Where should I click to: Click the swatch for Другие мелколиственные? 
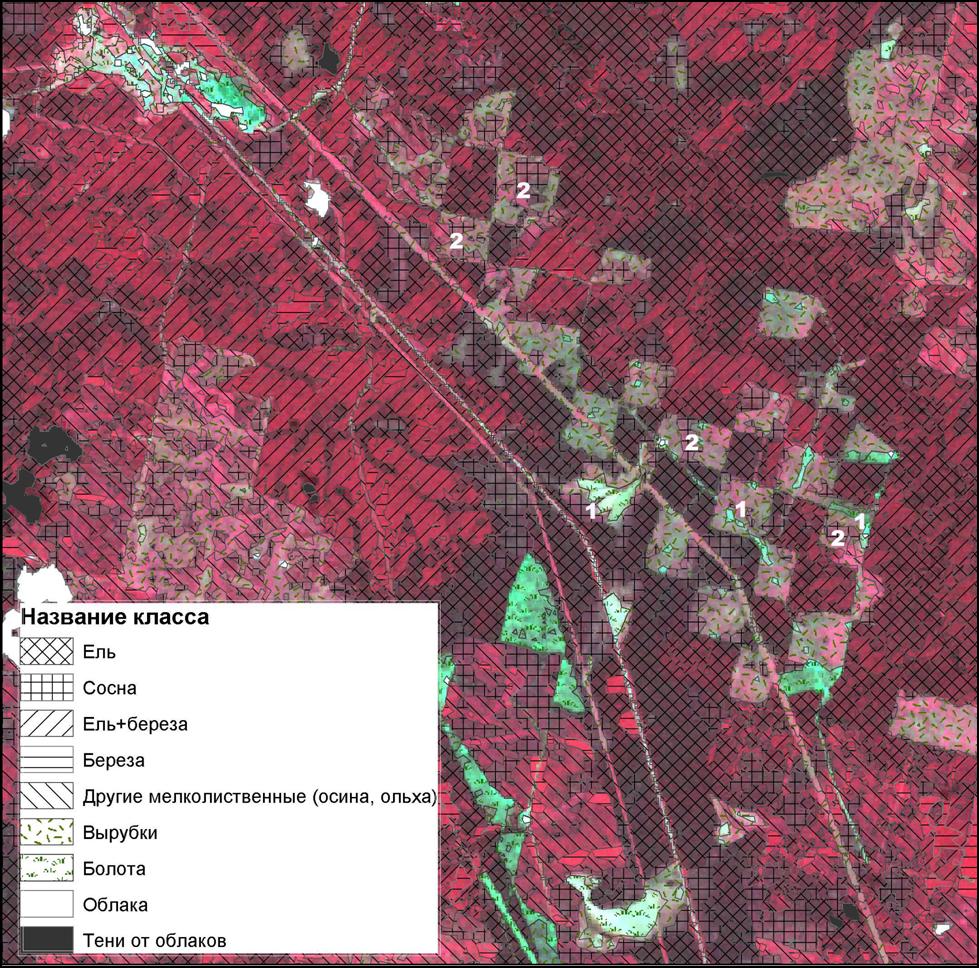pyautogui.click(x=47, y=796)
